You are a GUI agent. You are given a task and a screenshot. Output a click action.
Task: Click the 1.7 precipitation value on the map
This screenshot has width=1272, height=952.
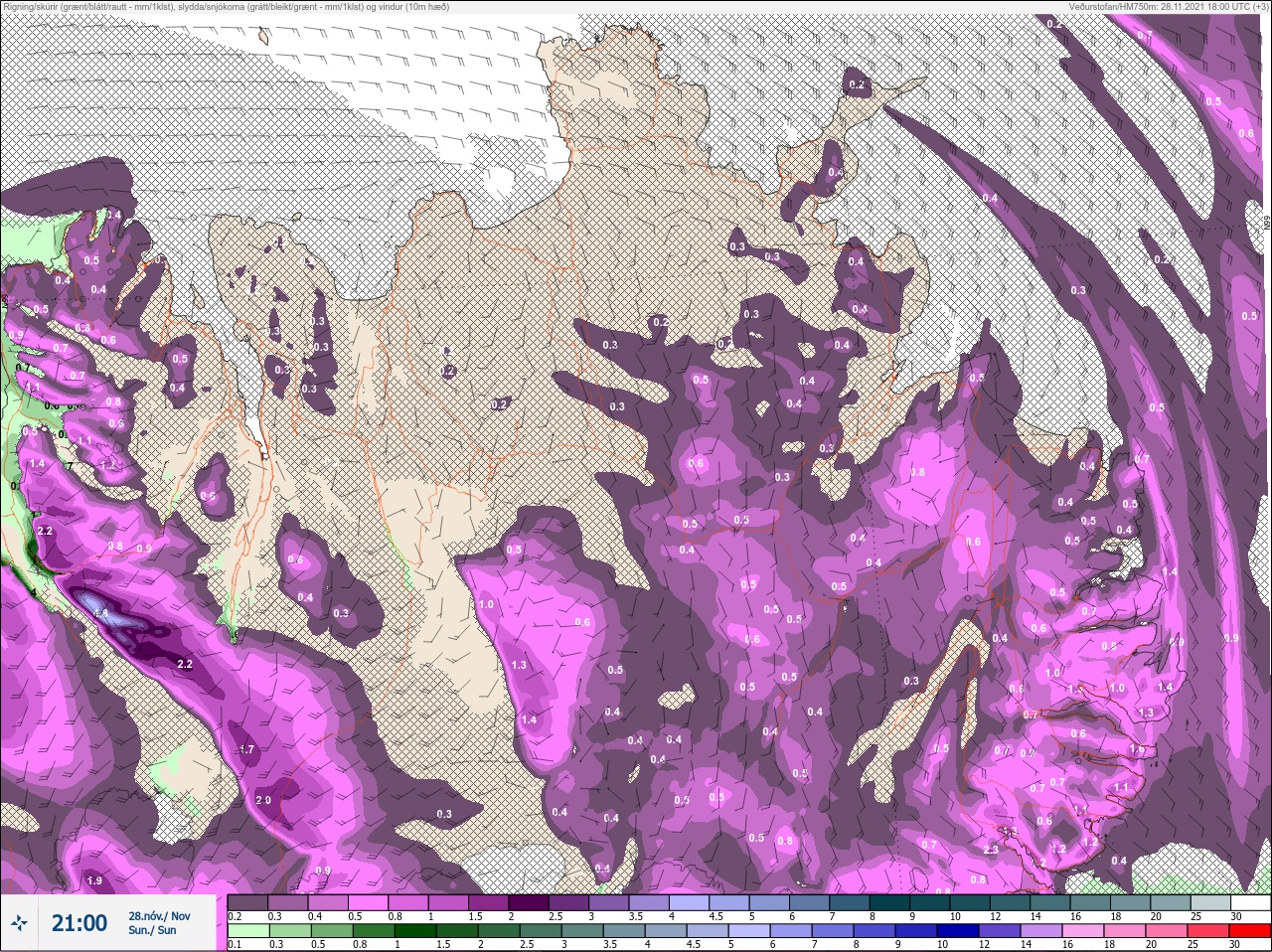[247, 749]
